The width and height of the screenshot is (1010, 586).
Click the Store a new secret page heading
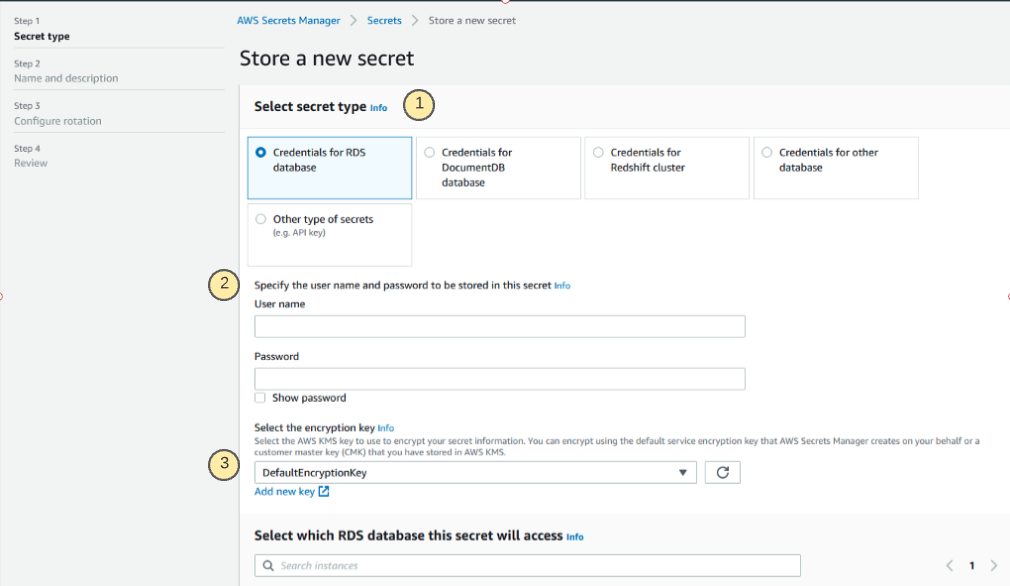327,59
